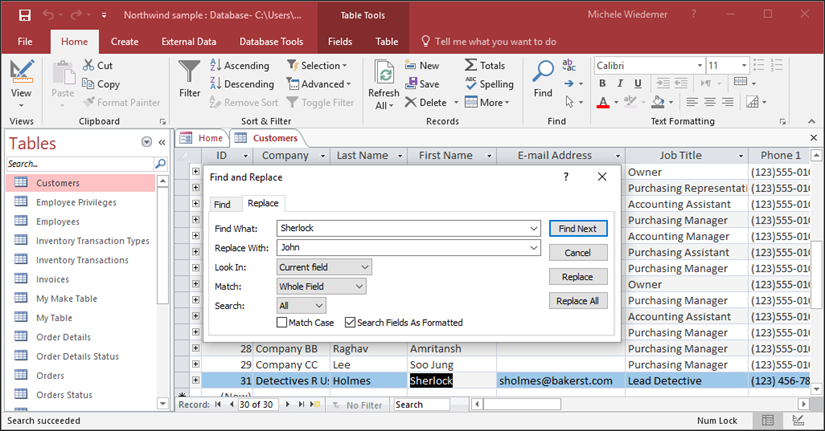This screenshot has height=431, width=825.
Task: Switch to the Fields tab
Action: click(x=340, y=42)
